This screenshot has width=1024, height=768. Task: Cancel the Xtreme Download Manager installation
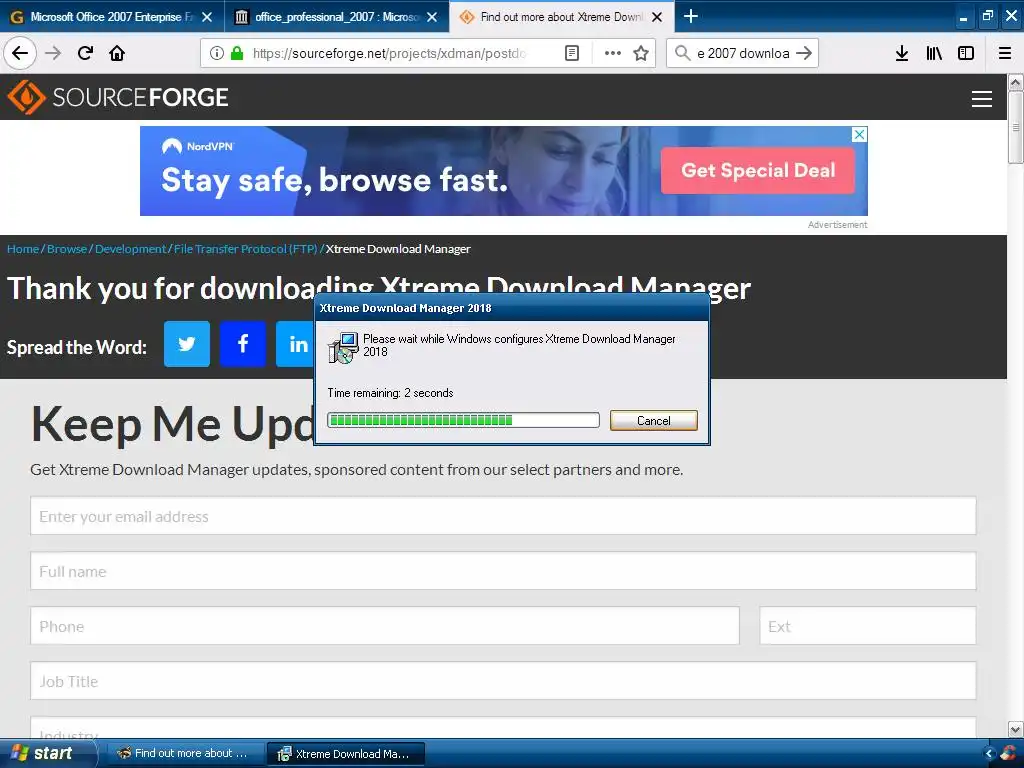click(x=654, y=421)
